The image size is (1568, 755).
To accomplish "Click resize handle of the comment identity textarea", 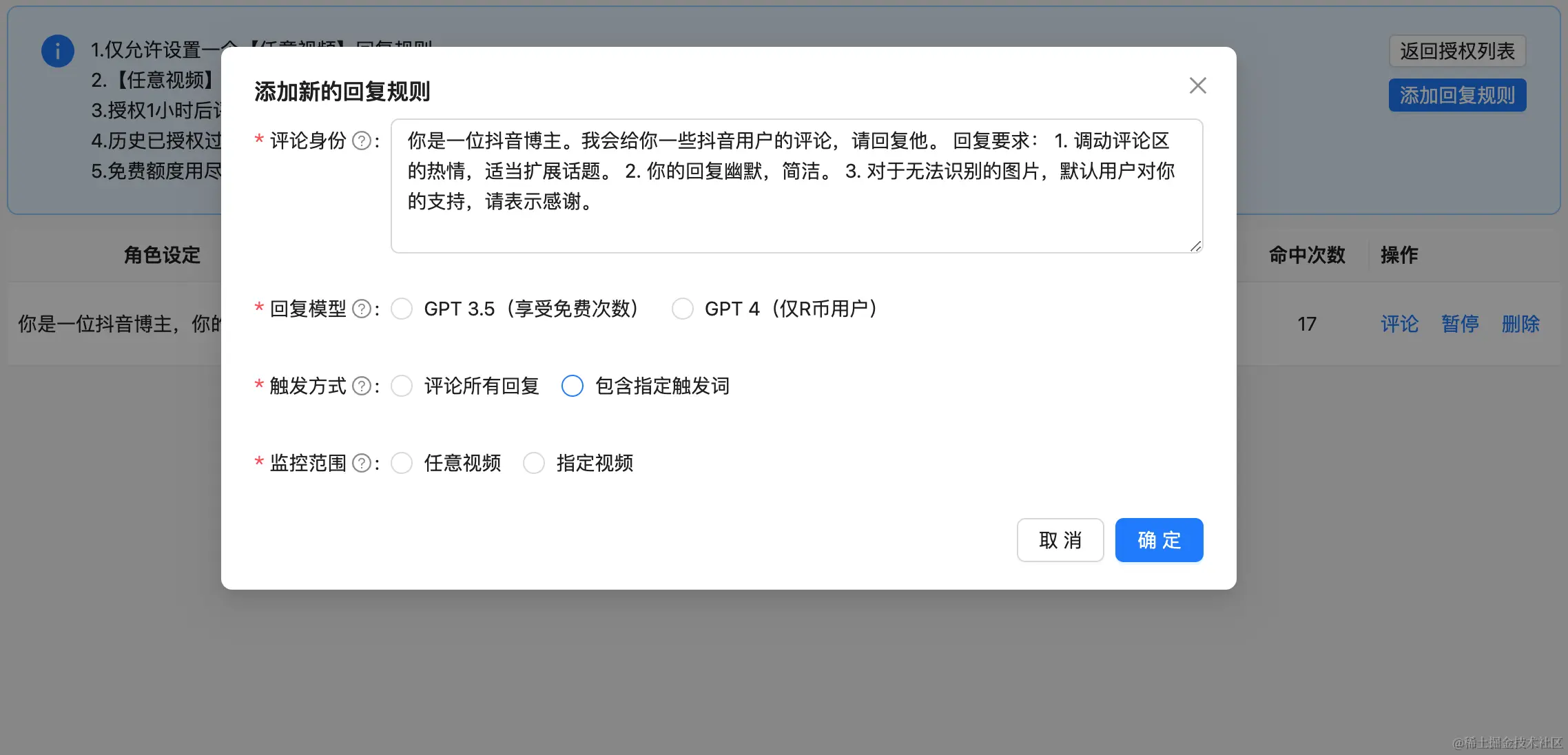I will pyautogui.click(x=1195, y=246).
